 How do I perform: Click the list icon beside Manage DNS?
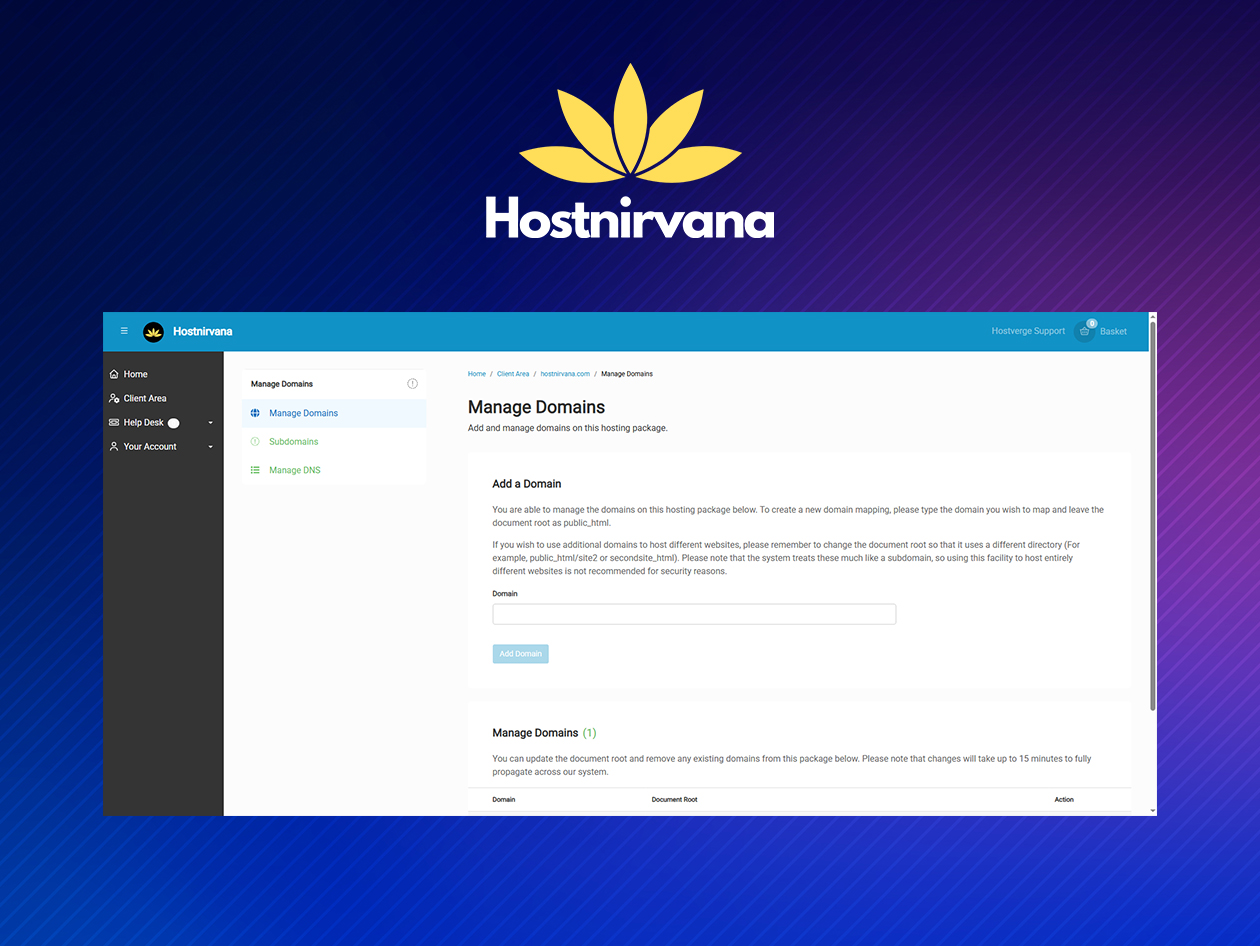click(254, 469)
